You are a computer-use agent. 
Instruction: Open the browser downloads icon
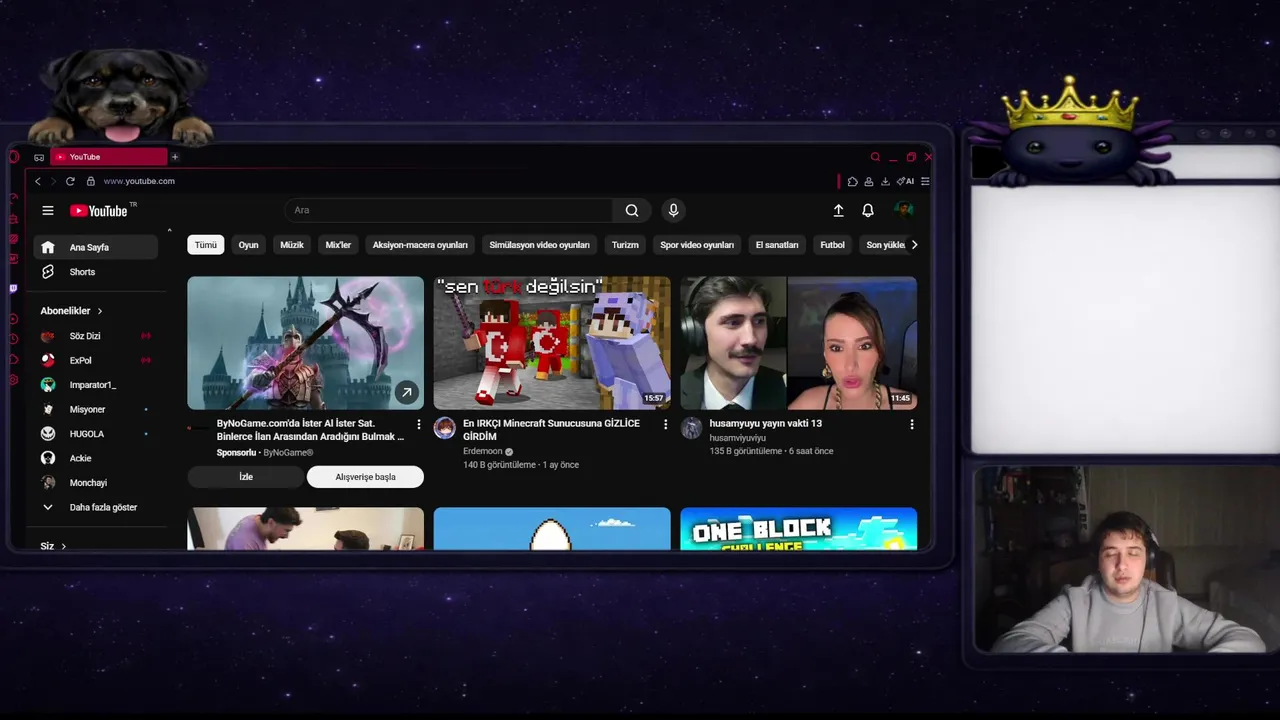click(x=885, y=181)
